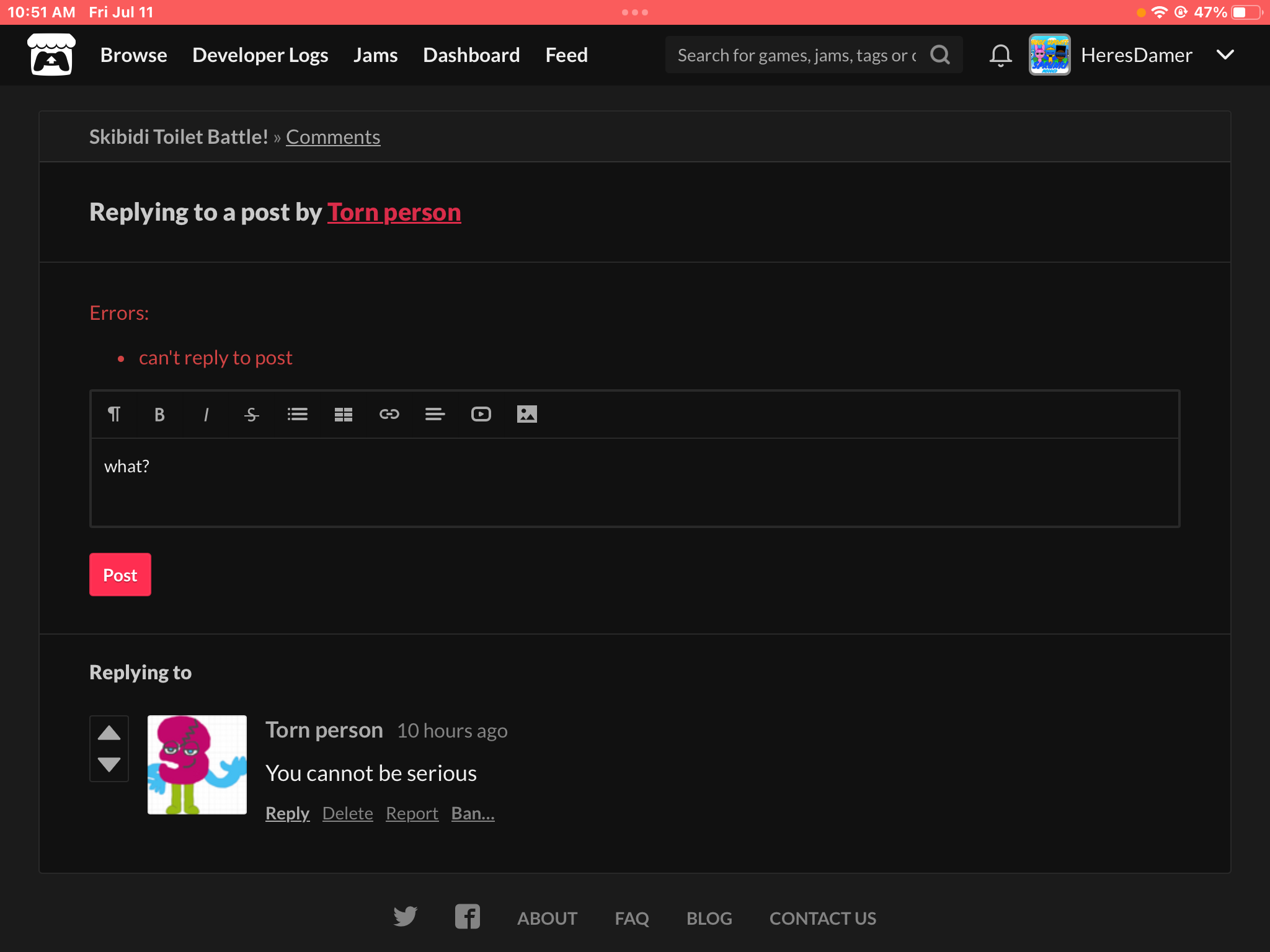This screenshot has height=952, width=1270.
Task: Click Reply under Torn person's comment
Action: point(287,813)
